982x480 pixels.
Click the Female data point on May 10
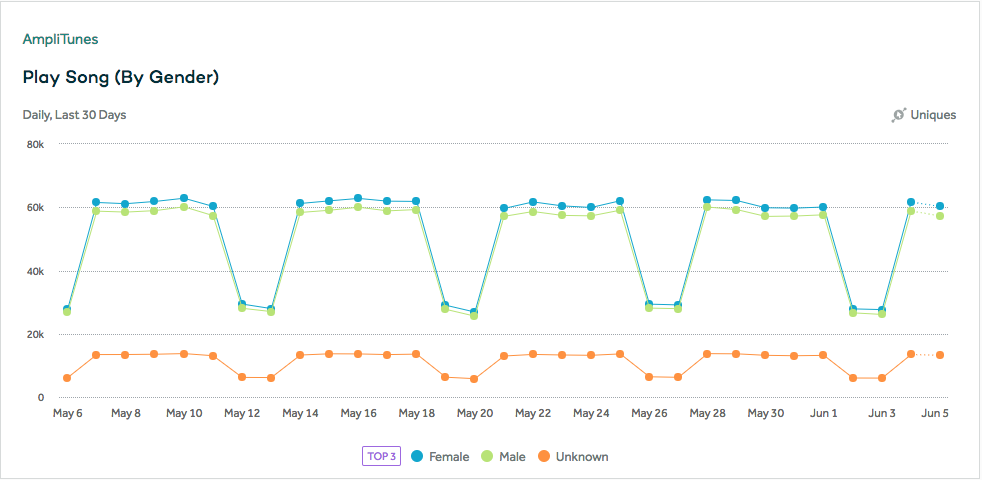click(x=183, y=198)
